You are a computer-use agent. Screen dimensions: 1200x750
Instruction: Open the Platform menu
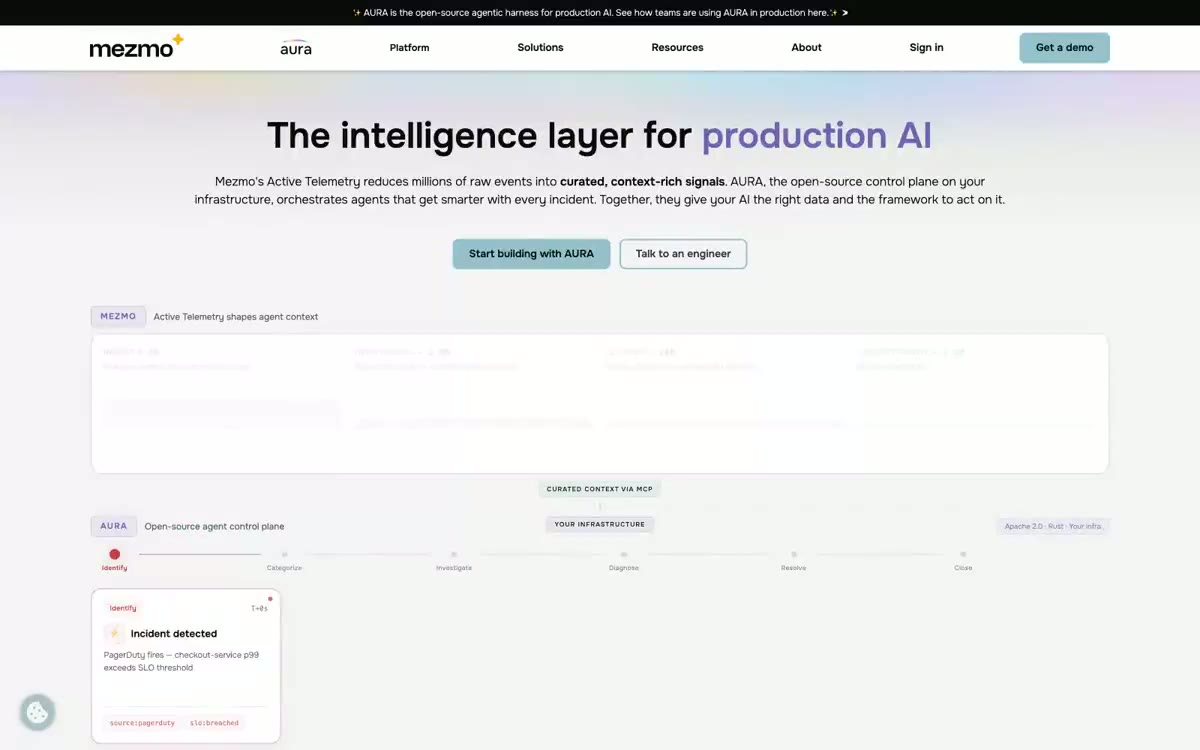point(409,48)
